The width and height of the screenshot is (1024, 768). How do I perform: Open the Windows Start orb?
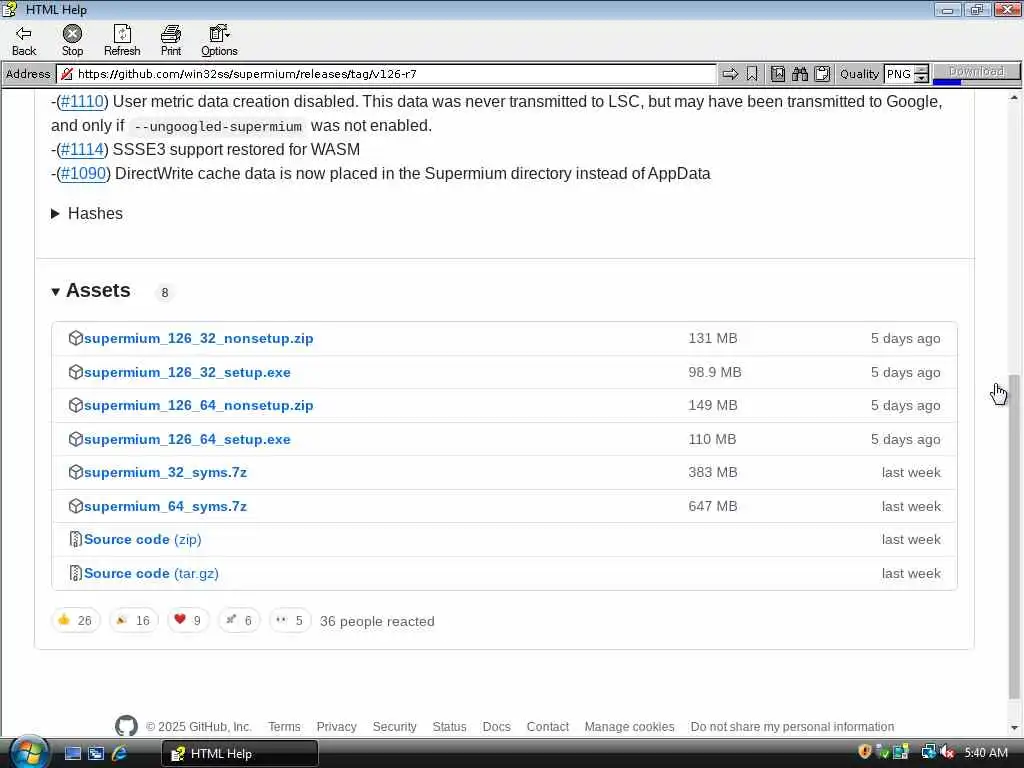click(x=29, y=753)
